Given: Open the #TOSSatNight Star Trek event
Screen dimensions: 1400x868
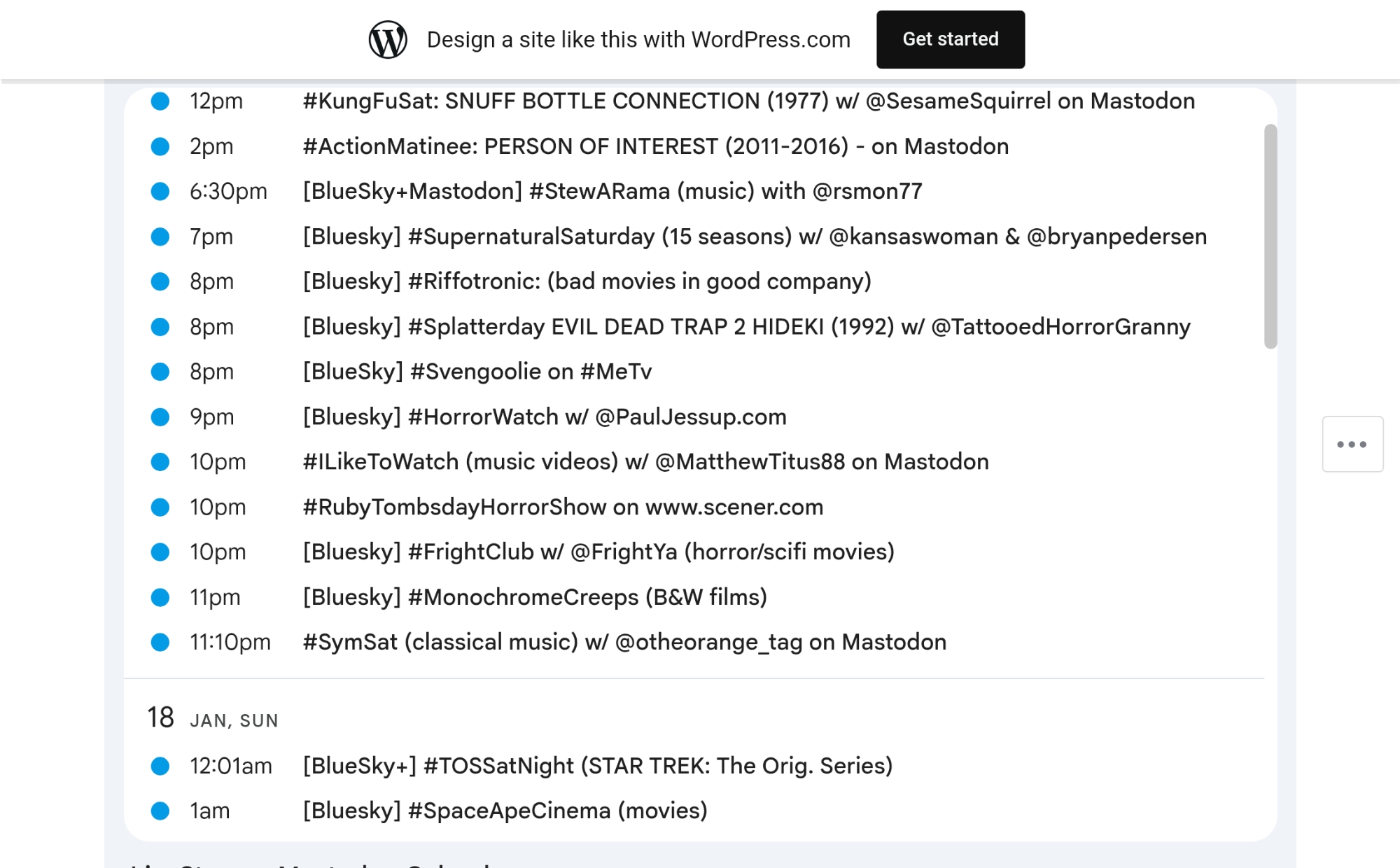Looking at the screenshot, I should click(597, 766).
